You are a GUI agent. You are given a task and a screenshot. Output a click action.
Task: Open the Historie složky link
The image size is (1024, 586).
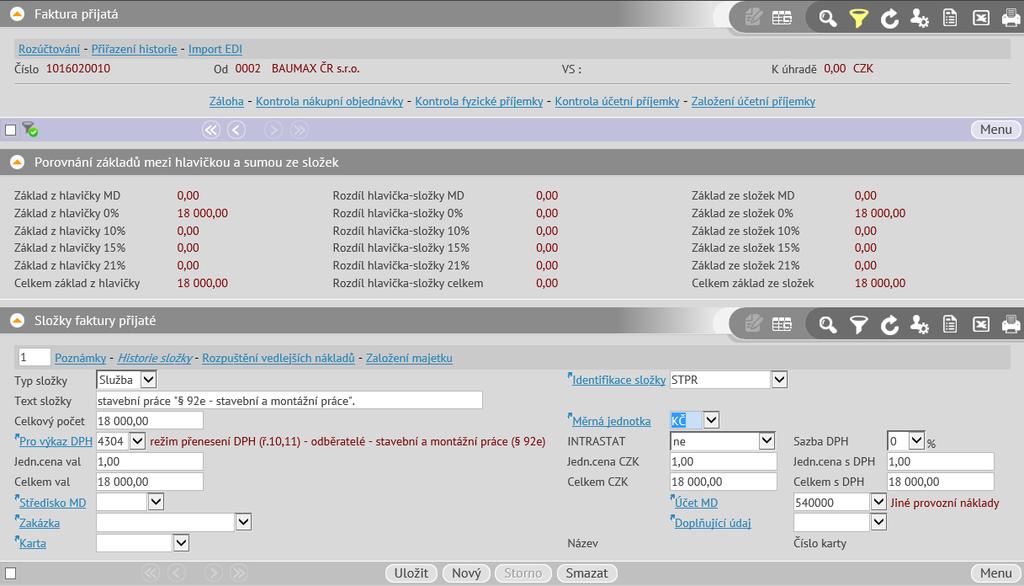(155, 358)
